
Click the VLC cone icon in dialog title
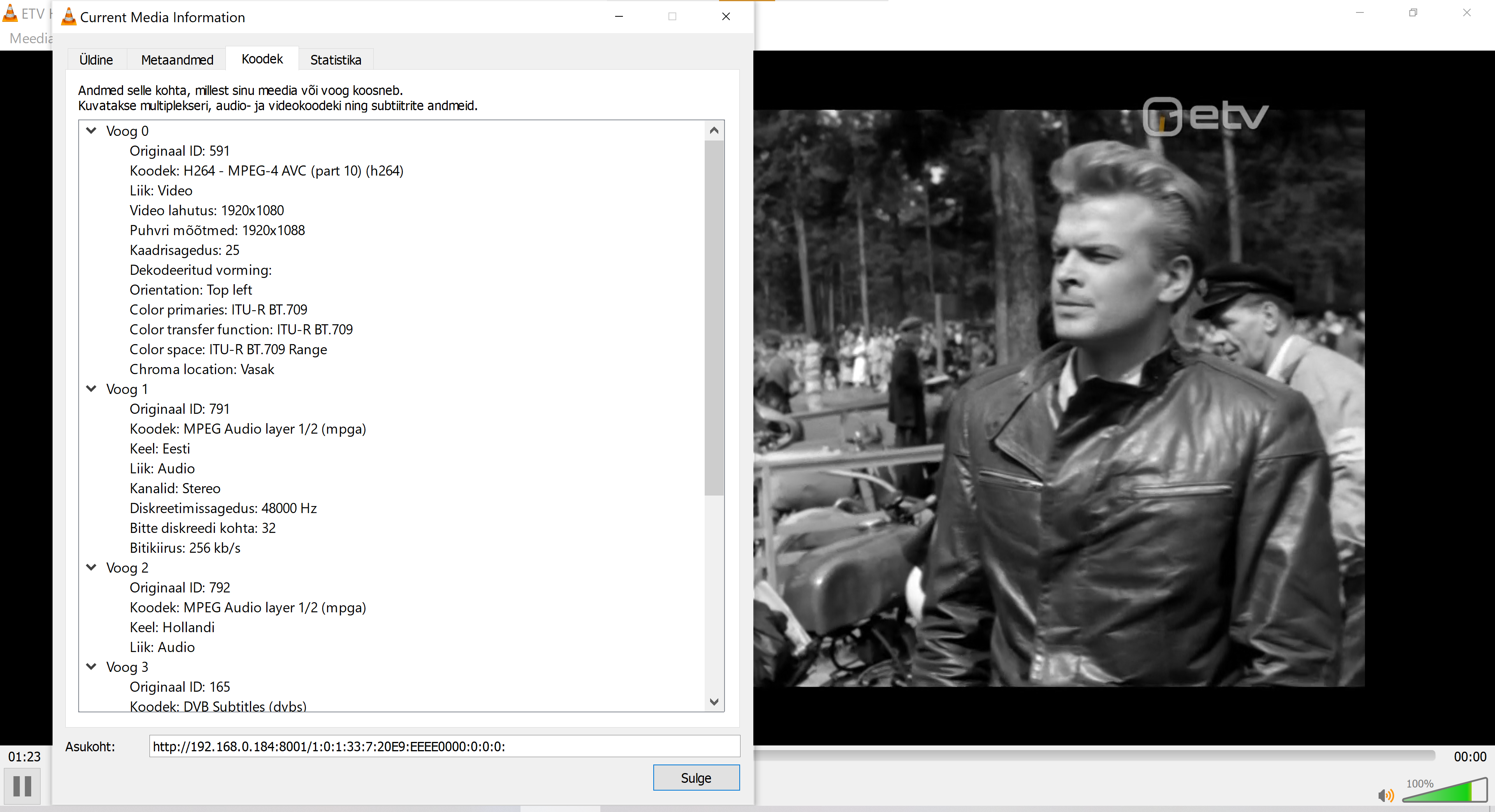[69, 17]
